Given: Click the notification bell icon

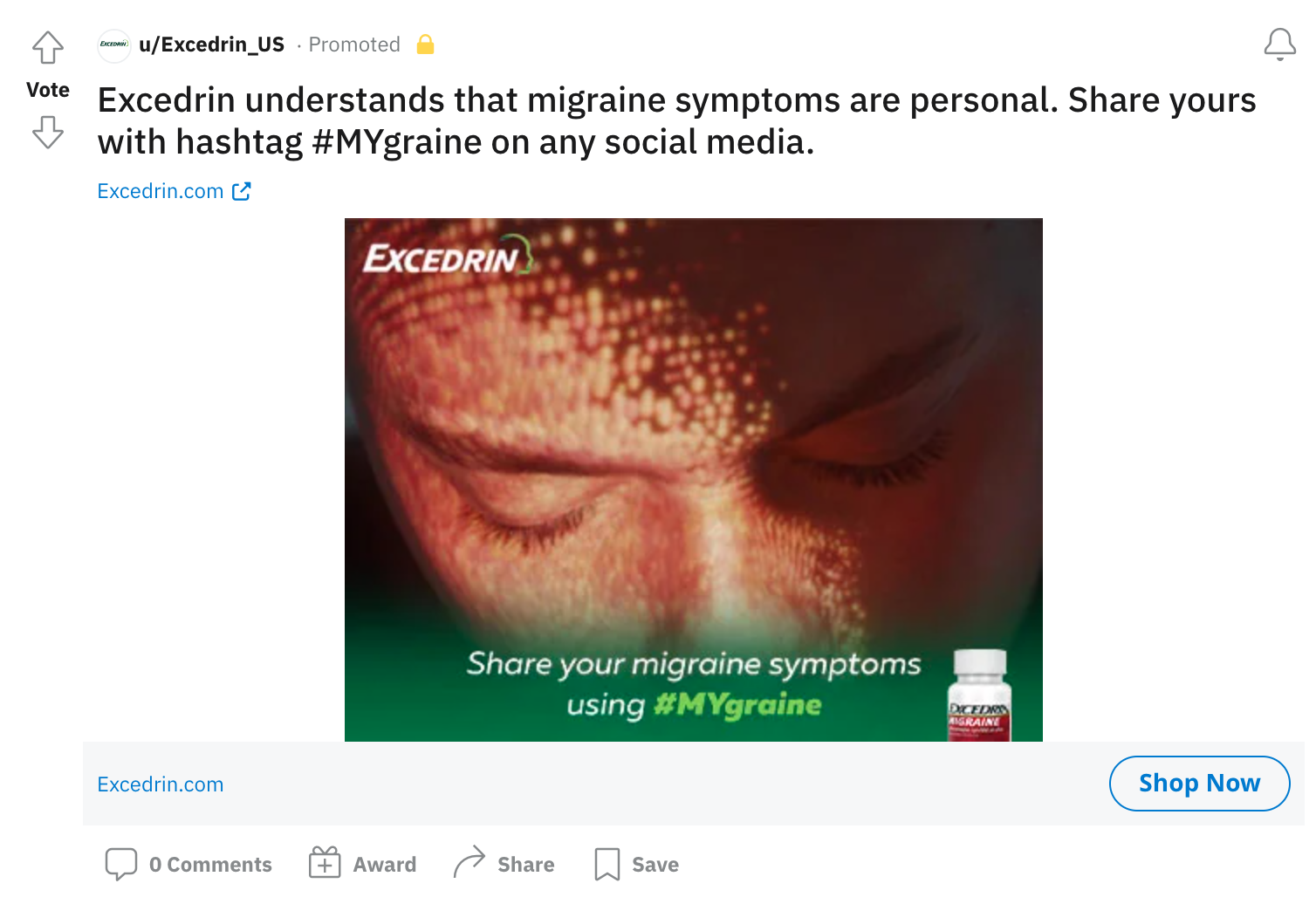Looking at the screenshot, I should [1279, 45].
